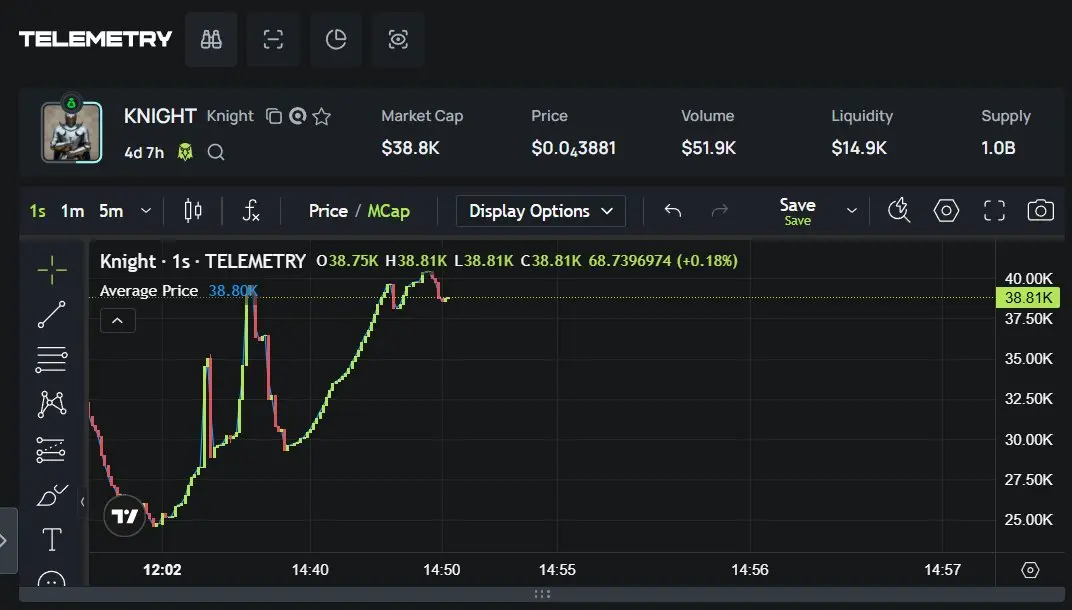The height and width of the screenshot is (610, 1072).
Task: Click the Liquidity $14.9K value
Action: 859,148
